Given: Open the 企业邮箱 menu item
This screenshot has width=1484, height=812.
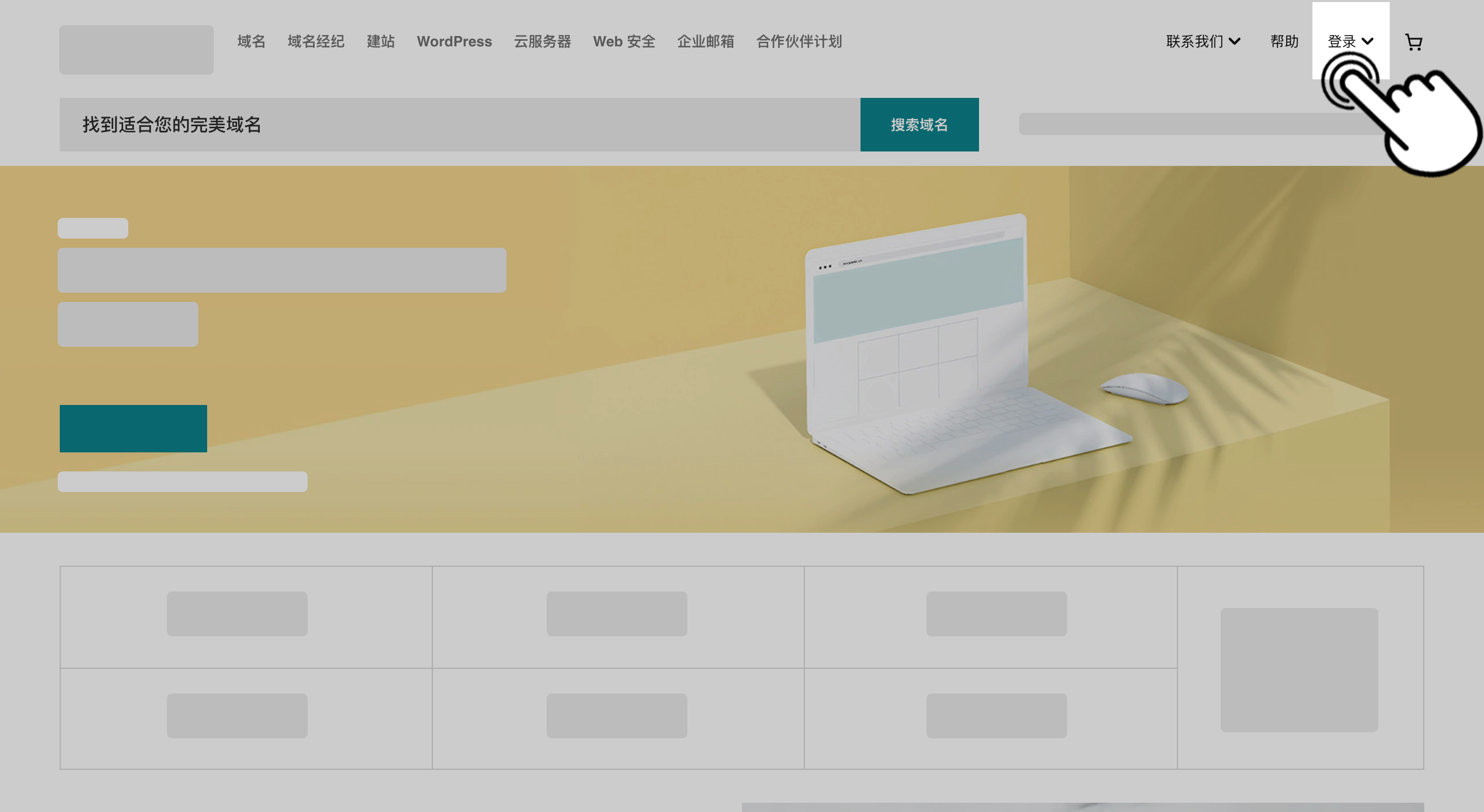Looking at the screenshot, I should [705, 41].
